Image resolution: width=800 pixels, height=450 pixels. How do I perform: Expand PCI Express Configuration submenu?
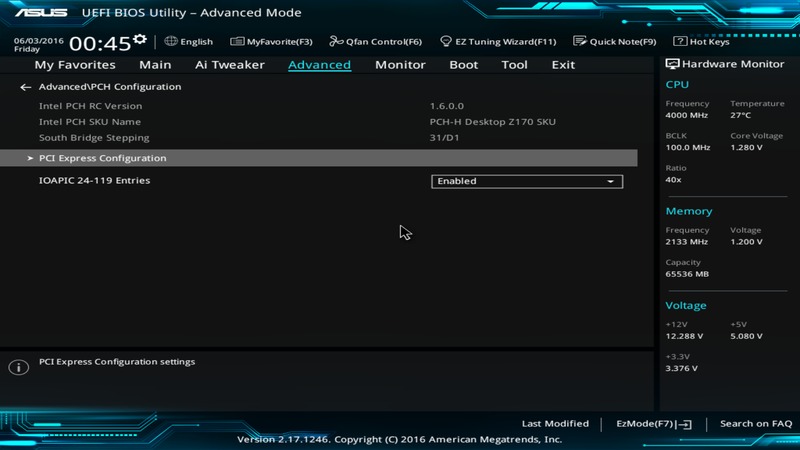102,158
